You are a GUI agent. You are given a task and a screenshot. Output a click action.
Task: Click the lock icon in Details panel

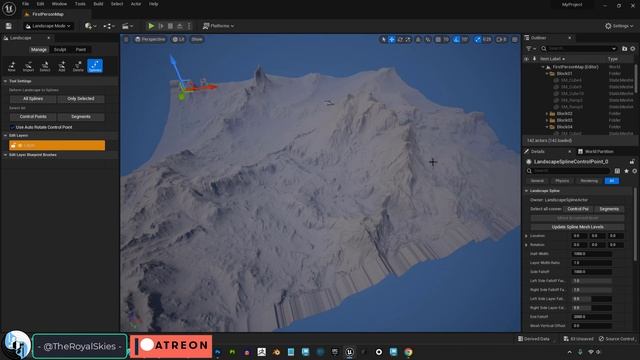632,162
